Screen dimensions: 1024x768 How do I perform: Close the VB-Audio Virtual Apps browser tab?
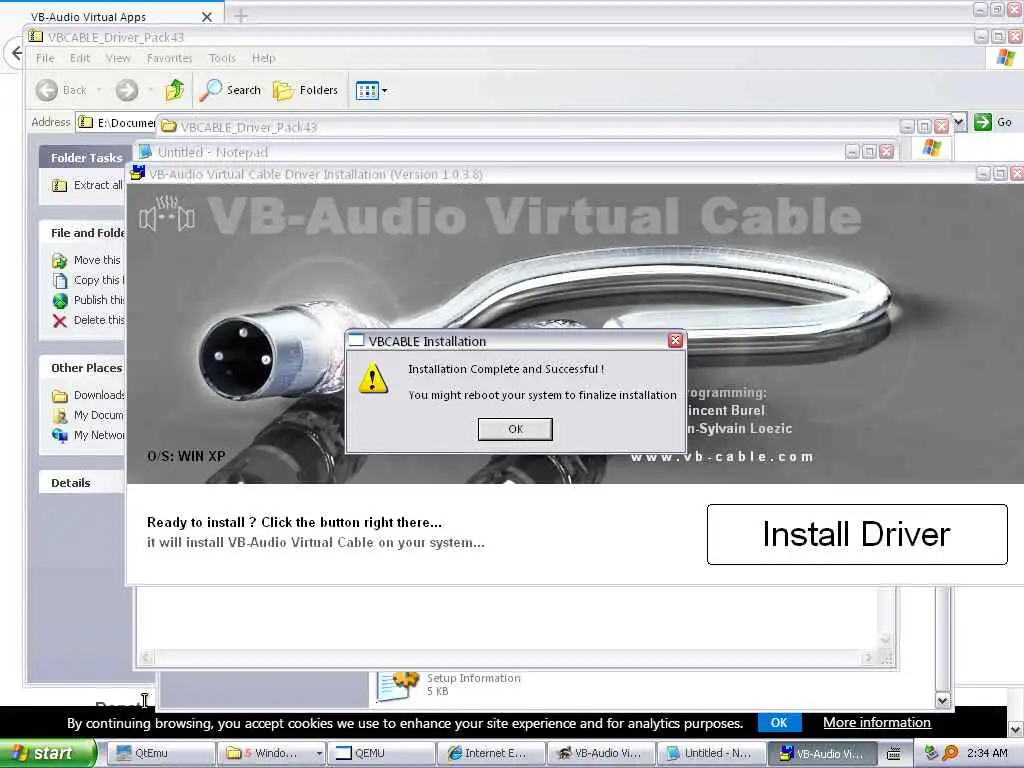click(206, 17)
